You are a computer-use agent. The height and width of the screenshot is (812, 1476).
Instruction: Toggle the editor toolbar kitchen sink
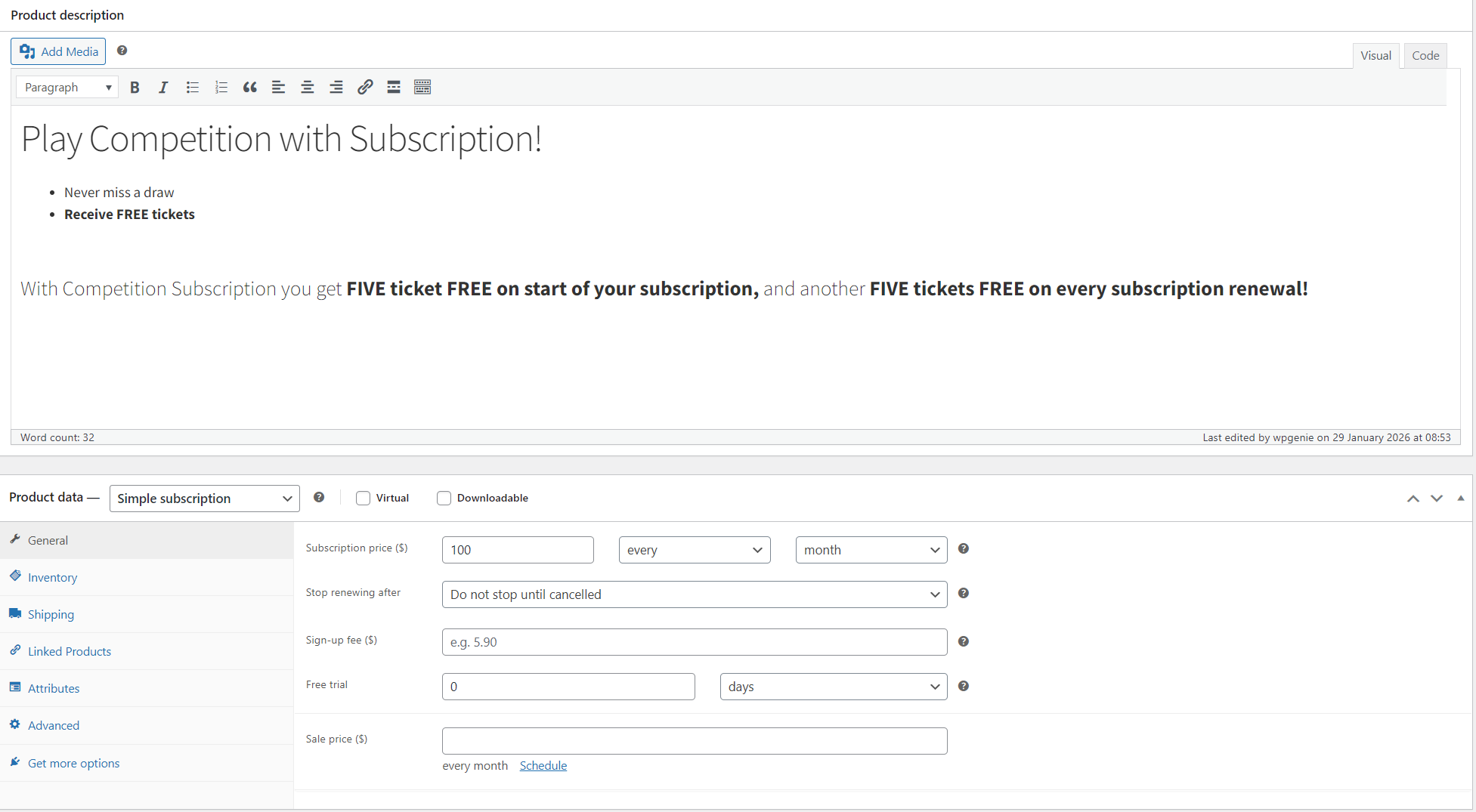tap(422, 88)
